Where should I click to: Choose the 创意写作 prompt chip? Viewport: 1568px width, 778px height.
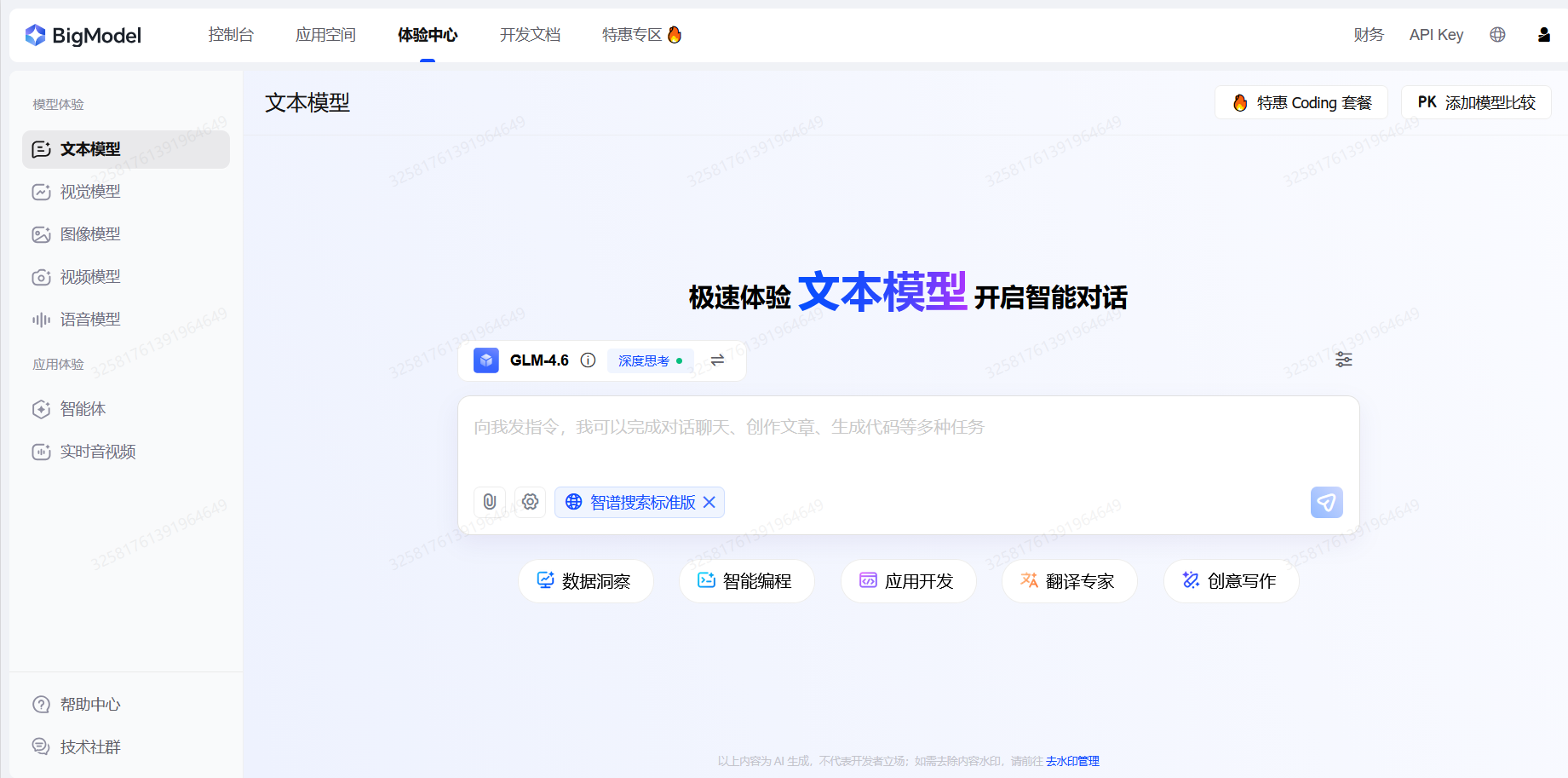[1232, 581]
